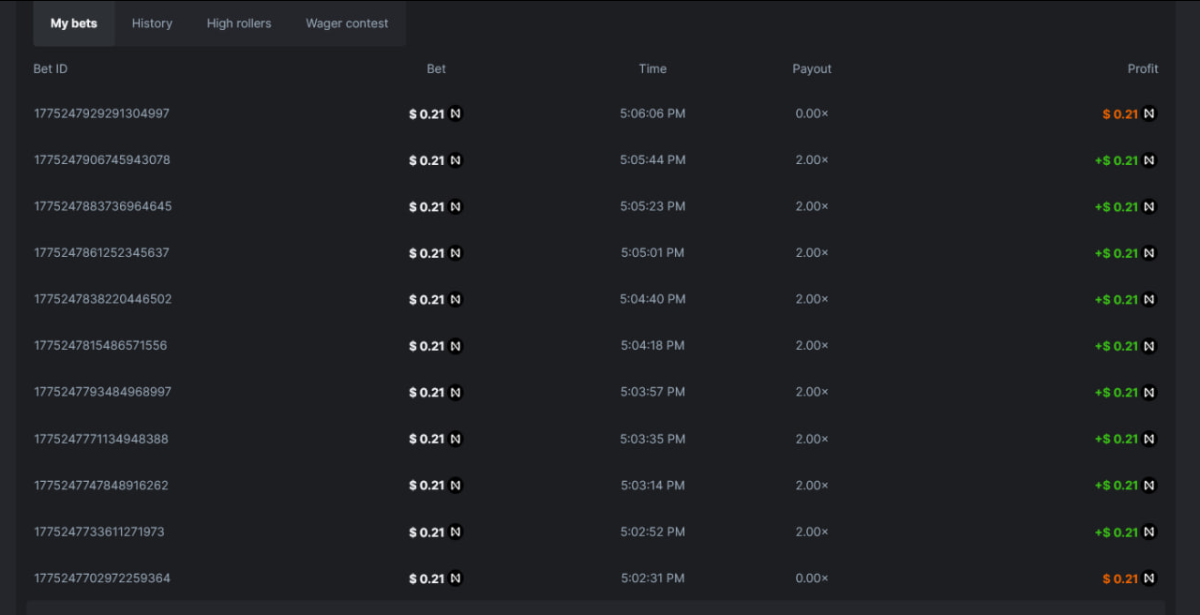The height and width of the screenshot is (615, 1200).
Task: Click profit coin icon for 5:03:57 PM row
Action: click(x=1149, y=392)
